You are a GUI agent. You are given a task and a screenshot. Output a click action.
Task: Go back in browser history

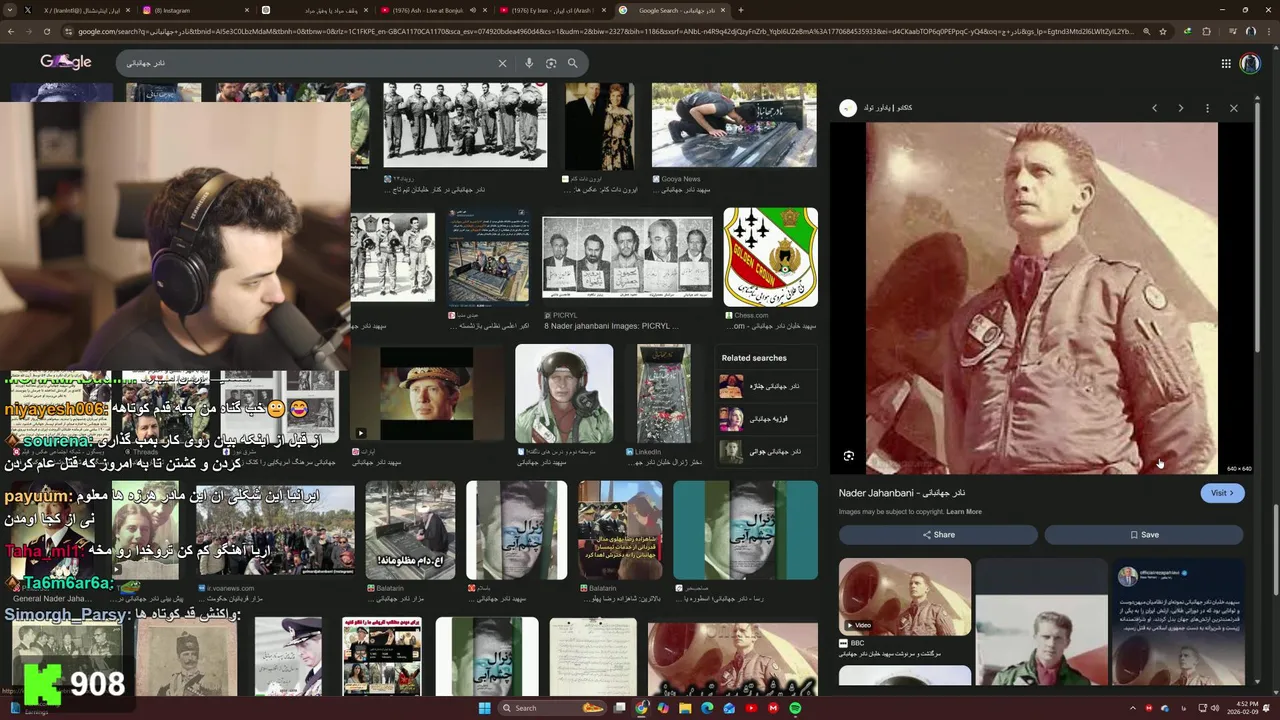point(11,31)
